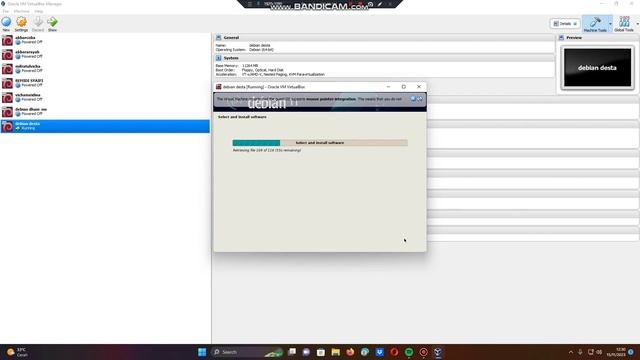
Task: Open the File menu
Action: click(6, 11)
